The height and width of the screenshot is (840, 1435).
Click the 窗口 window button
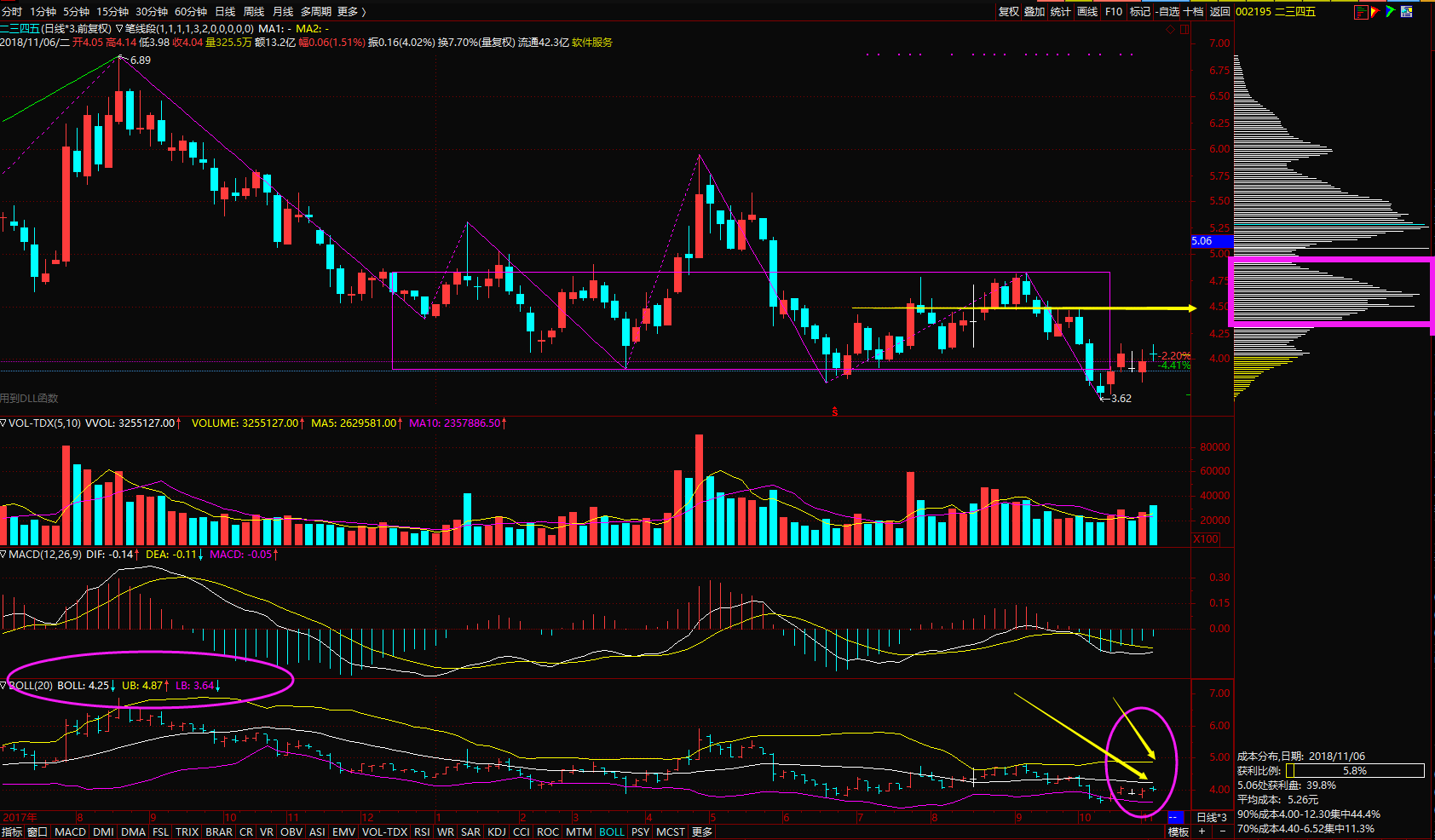coord(37,831)
